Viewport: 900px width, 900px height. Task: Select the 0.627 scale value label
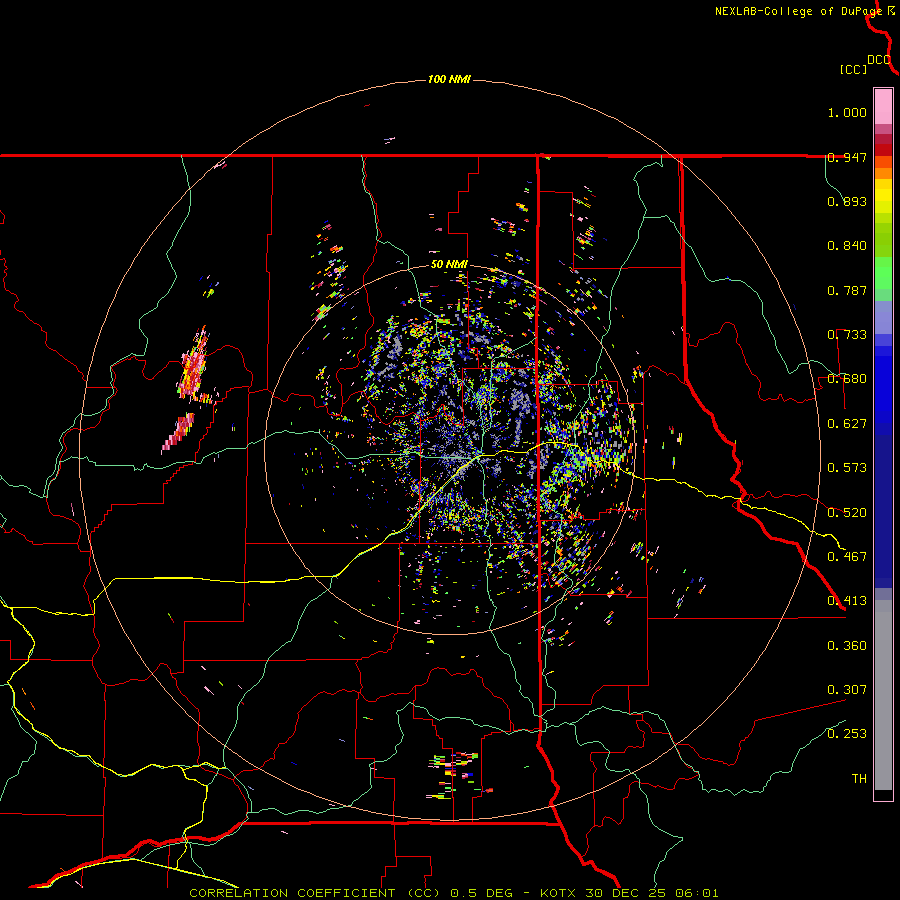point(847,424)
